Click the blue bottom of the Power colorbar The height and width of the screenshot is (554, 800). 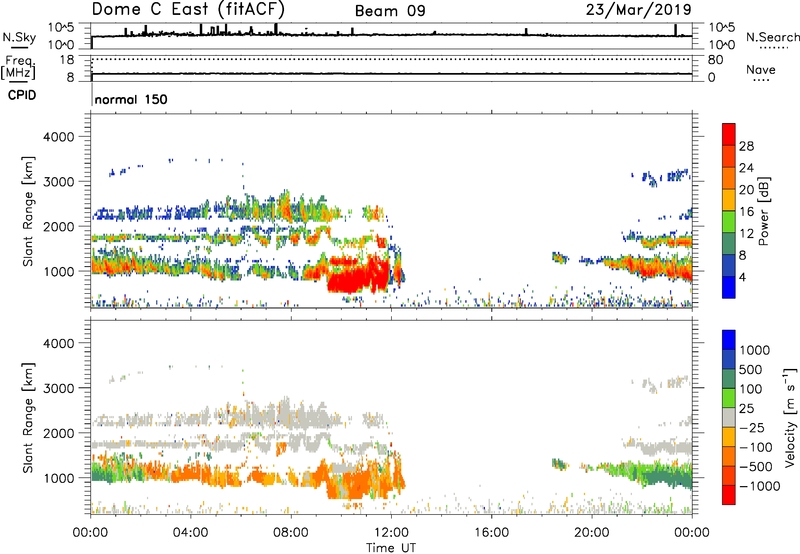click(729, 287)
